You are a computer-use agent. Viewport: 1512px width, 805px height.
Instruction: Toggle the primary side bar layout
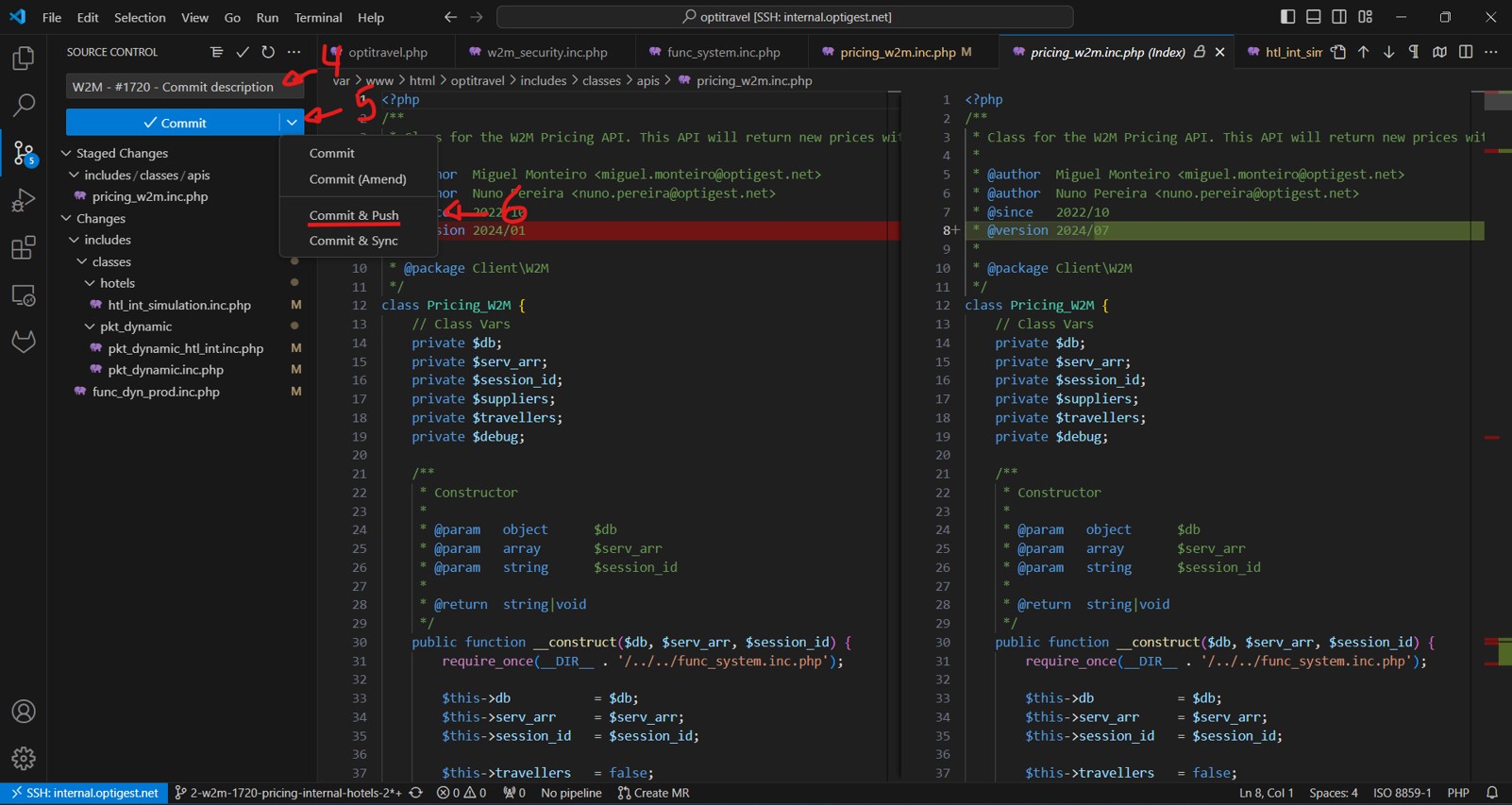(1287, 17)
